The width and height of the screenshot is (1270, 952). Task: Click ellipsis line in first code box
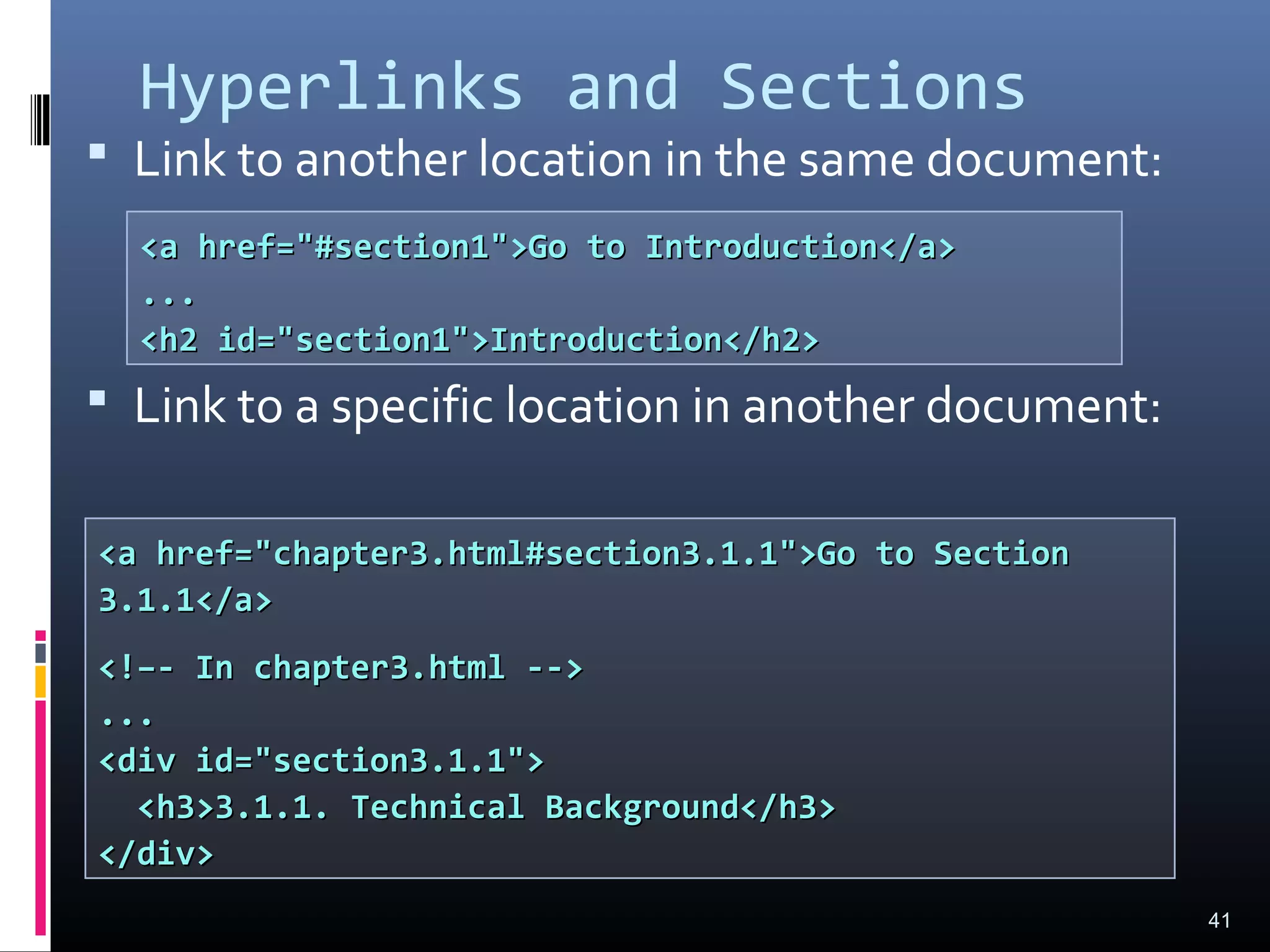click(169, 299)
